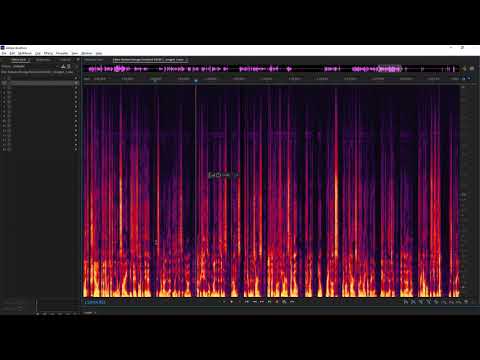Click the overview navigator highlighted selection
The image size is (480, 360).
click(389, 69)
